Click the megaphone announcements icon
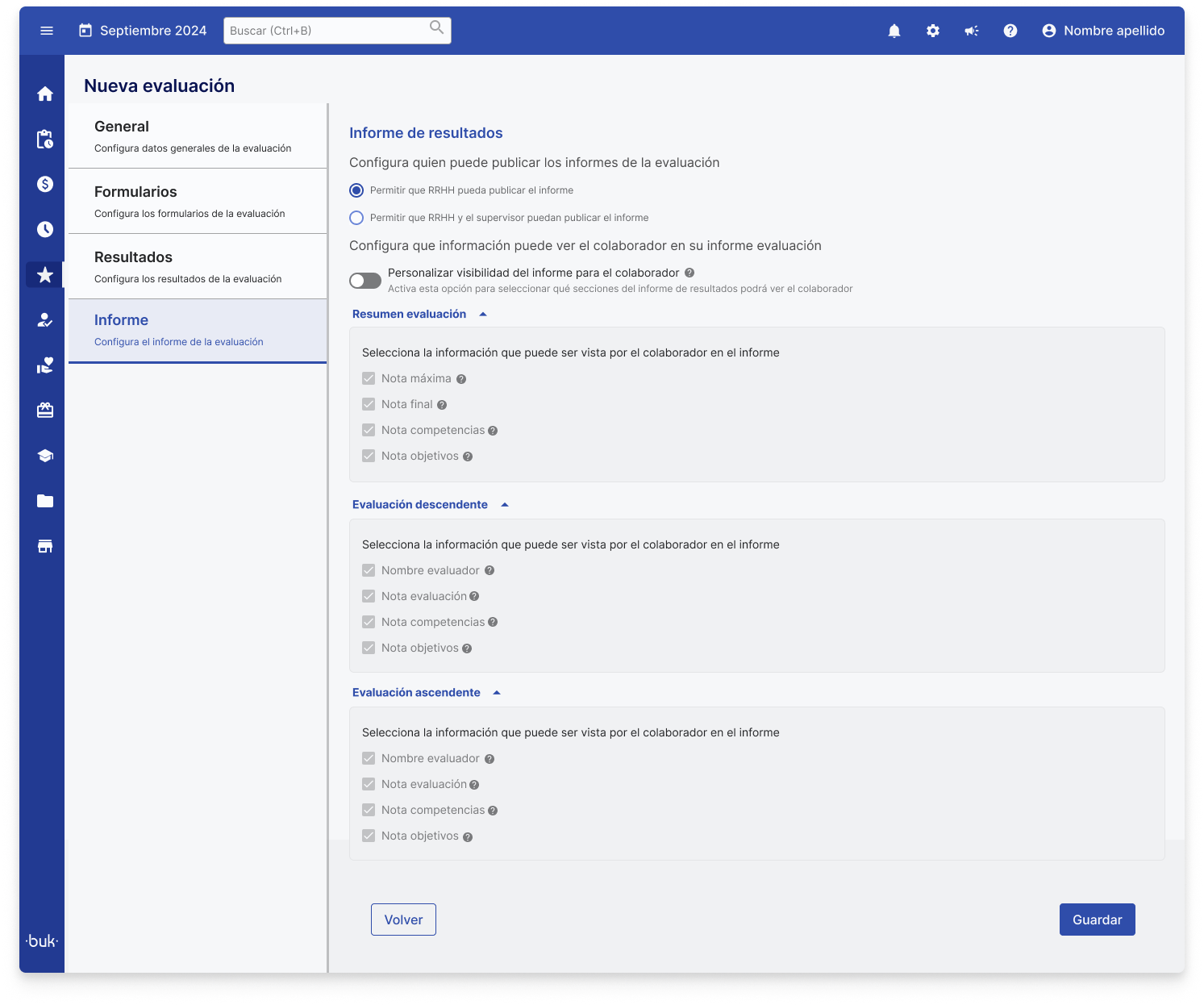Screen dimensions: 1204x1005 [971, 31]
